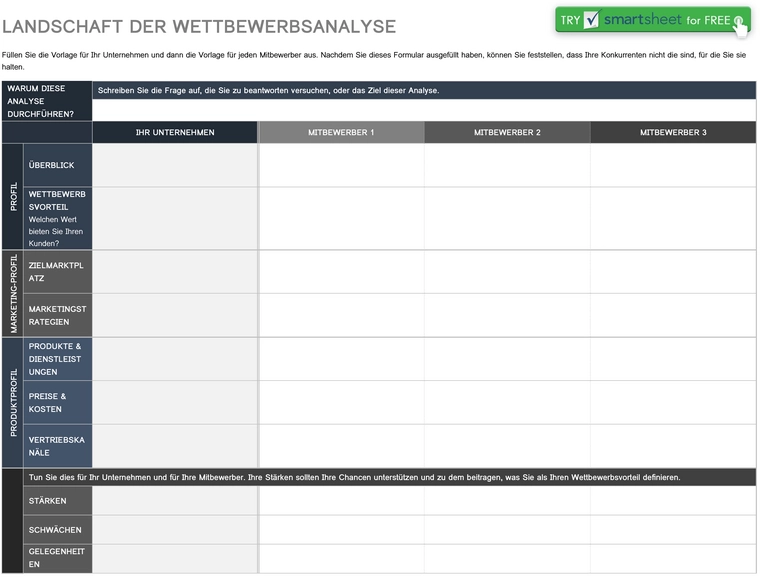Click the Zielmarktplatz cell under Mitbewerber 3
This screenshot has width=760, height=577.
(673, 272)
